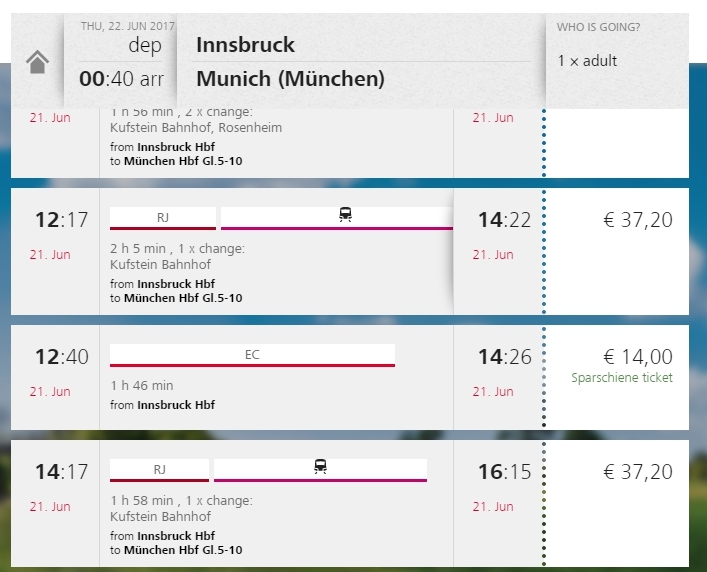Screen dimensions: 707x572
Task: Select RJ segment of 14:17 departure
Action: click(159, 471)
